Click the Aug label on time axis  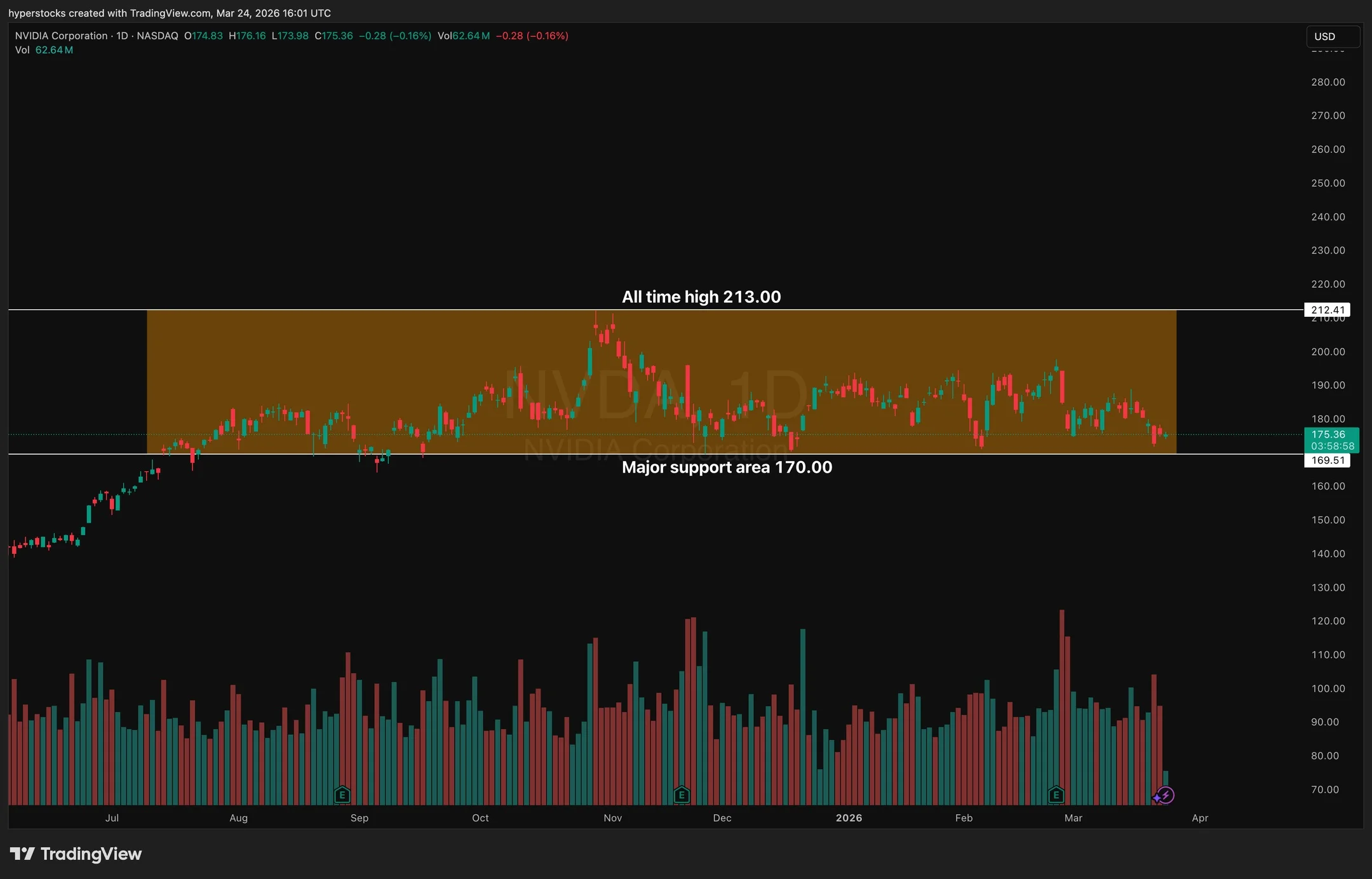238,818
